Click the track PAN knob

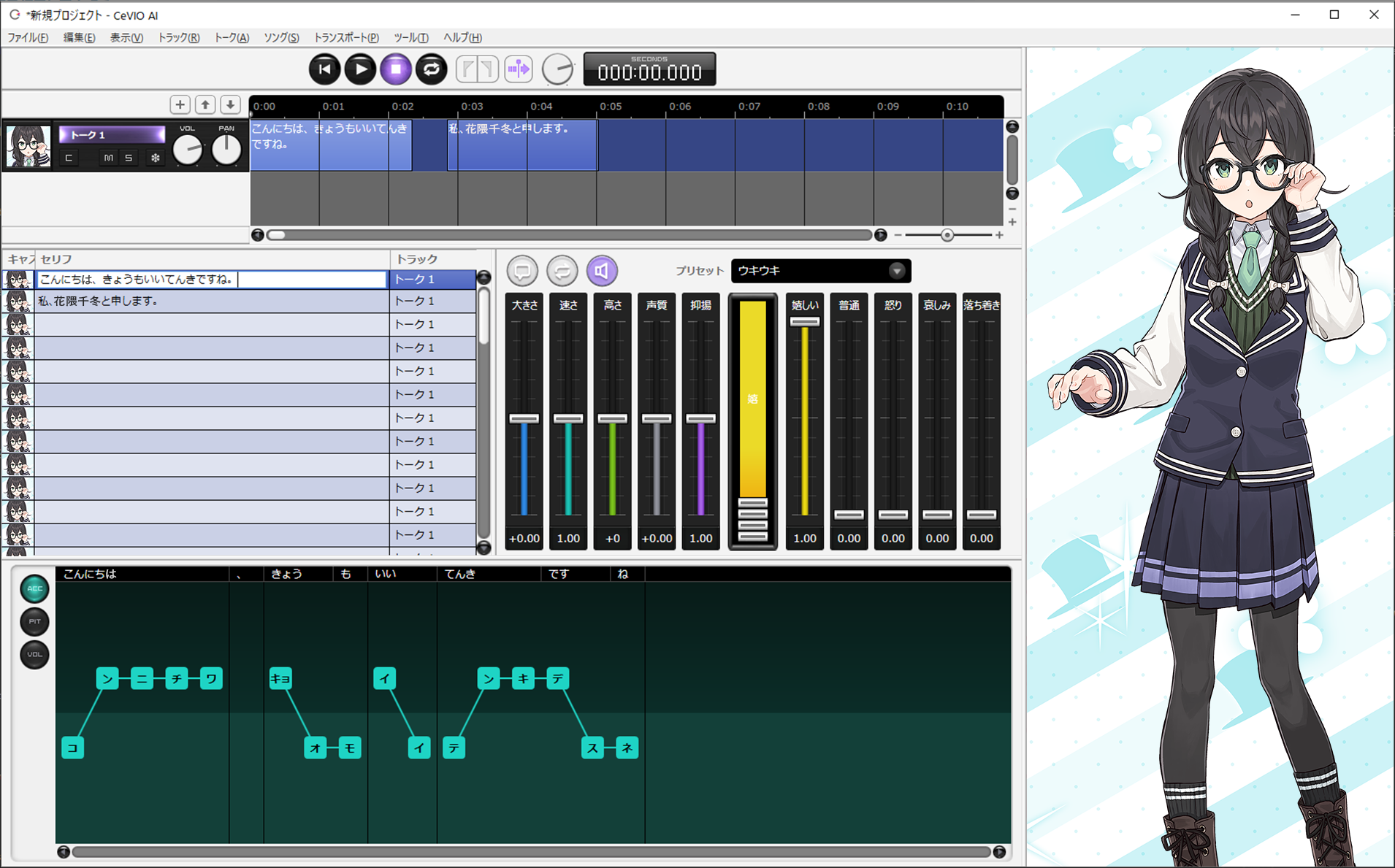tap(226, 150)
